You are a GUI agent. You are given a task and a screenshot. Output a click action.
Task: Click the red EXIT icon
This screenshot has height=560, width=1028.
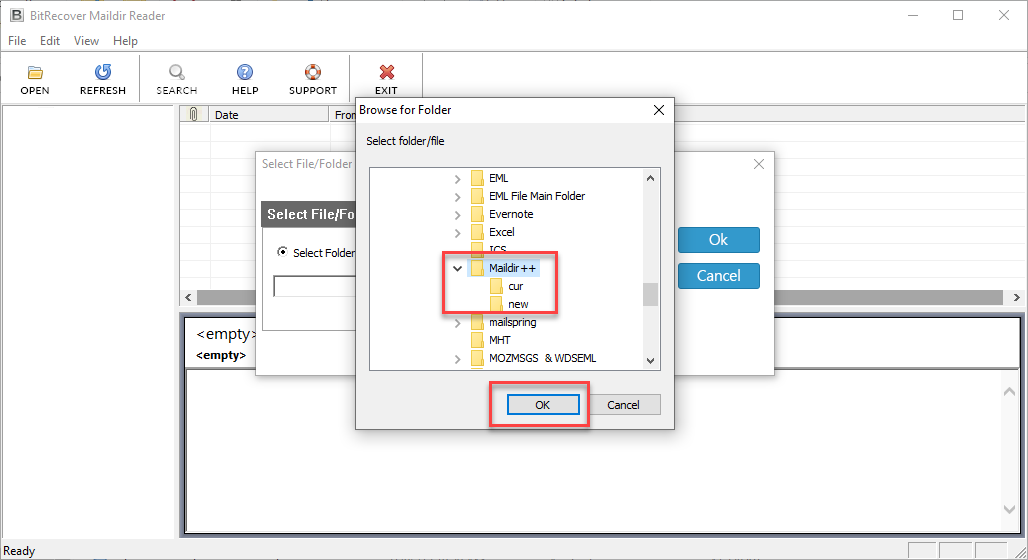coord(387,72)
